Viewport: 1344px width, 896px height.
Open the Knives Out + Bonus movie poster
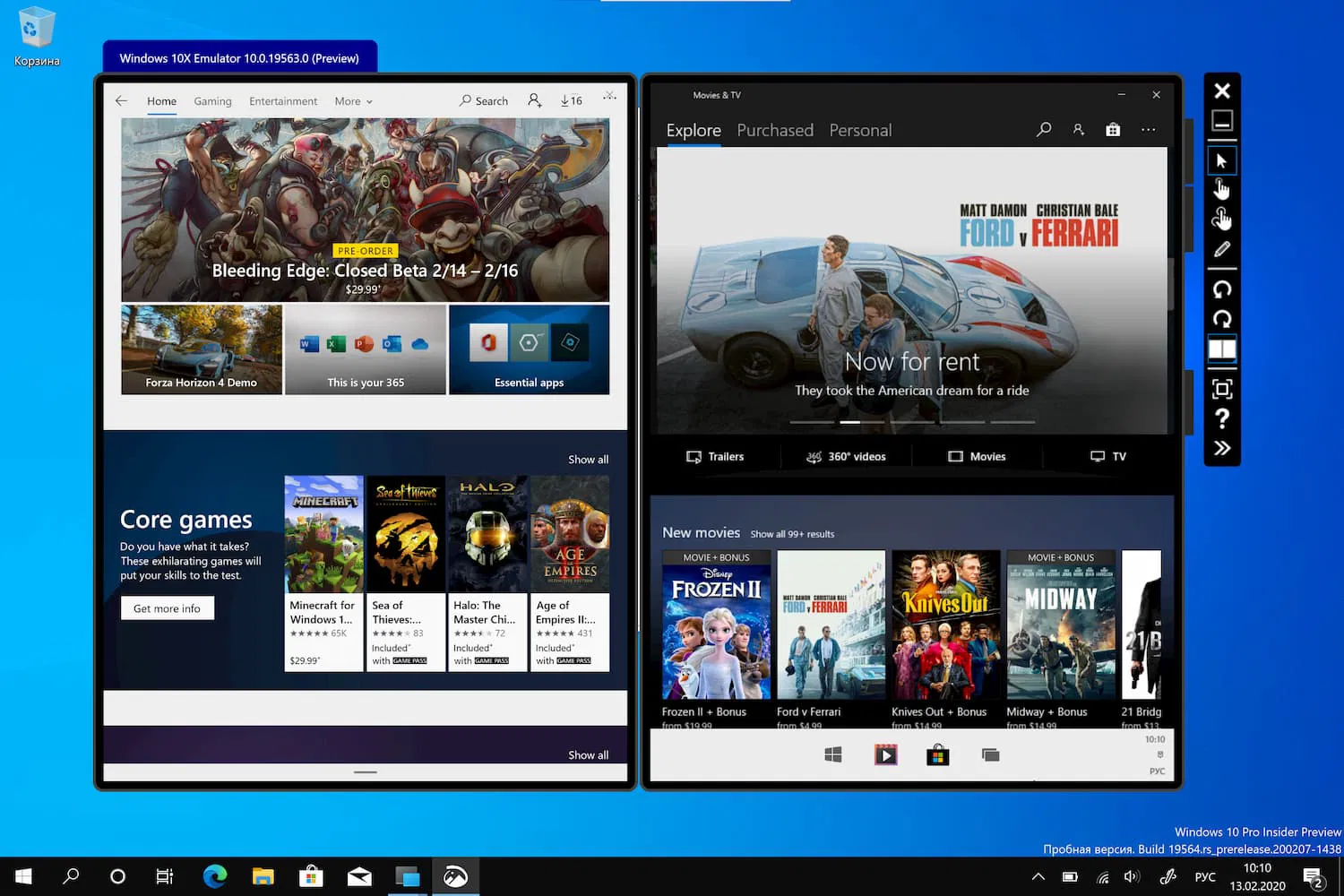pos(945,625)
